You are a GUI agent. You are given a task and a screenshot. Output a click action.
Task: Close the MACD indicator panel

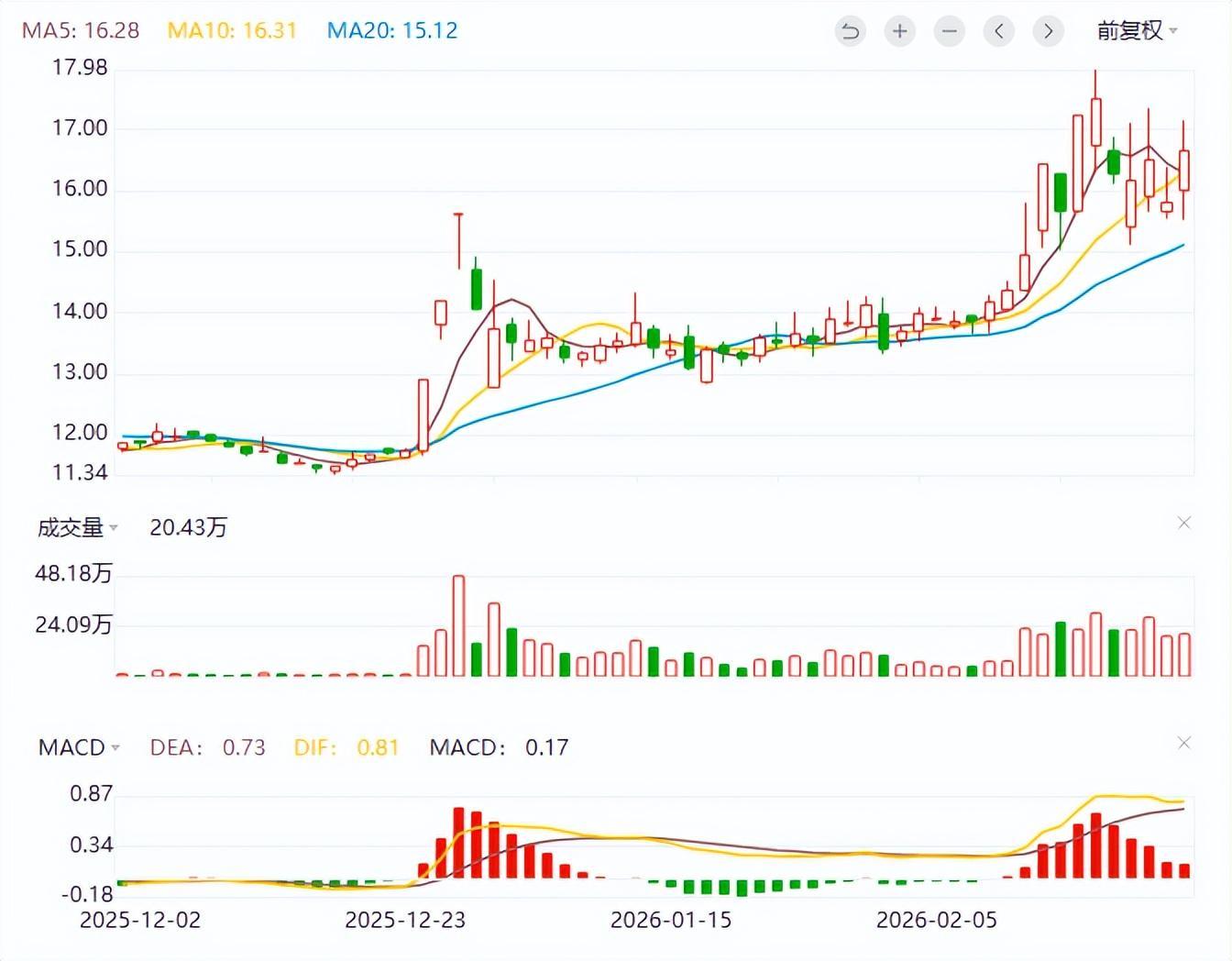tap(1183, 743)
